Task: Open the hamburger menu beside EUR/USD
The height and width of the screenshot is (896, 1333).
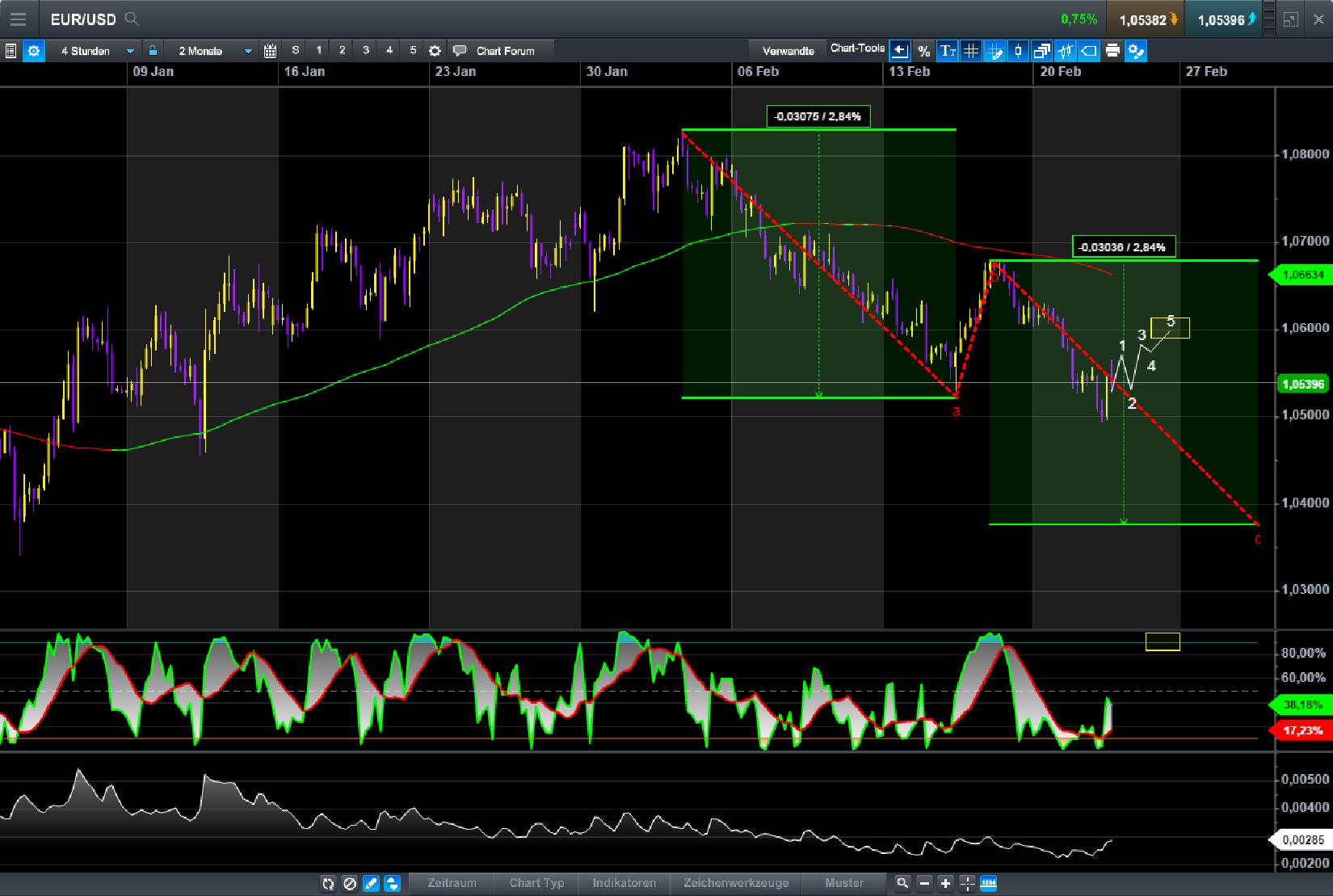Action: point(17,19)
